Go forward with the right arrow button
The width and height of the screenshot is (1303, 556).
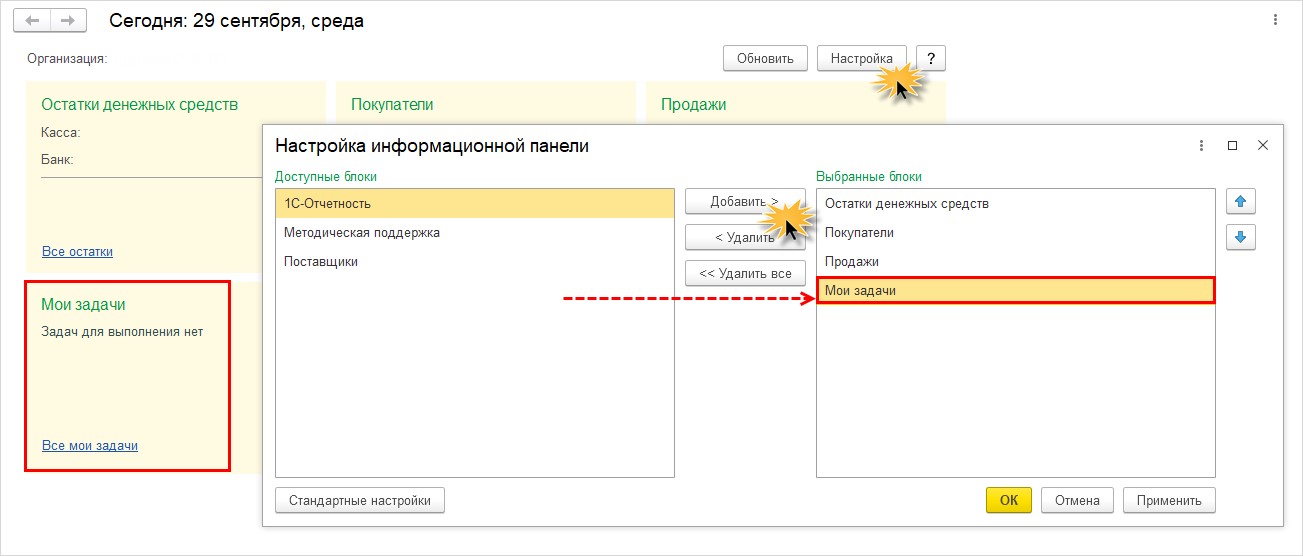coord(67,20)
